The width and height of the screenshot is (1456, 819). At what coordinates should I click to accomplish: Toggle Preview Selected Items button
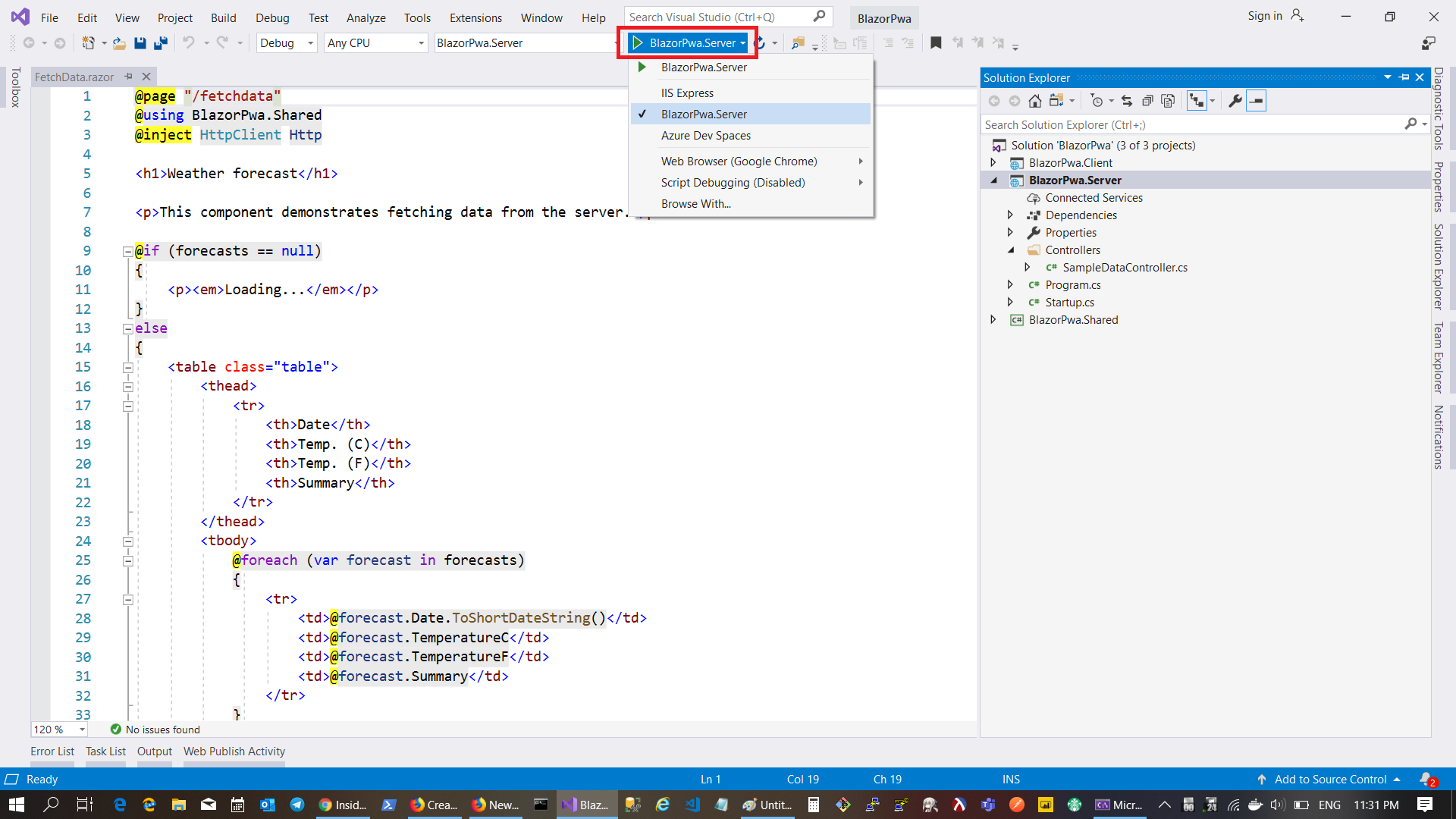(1257, 101)
